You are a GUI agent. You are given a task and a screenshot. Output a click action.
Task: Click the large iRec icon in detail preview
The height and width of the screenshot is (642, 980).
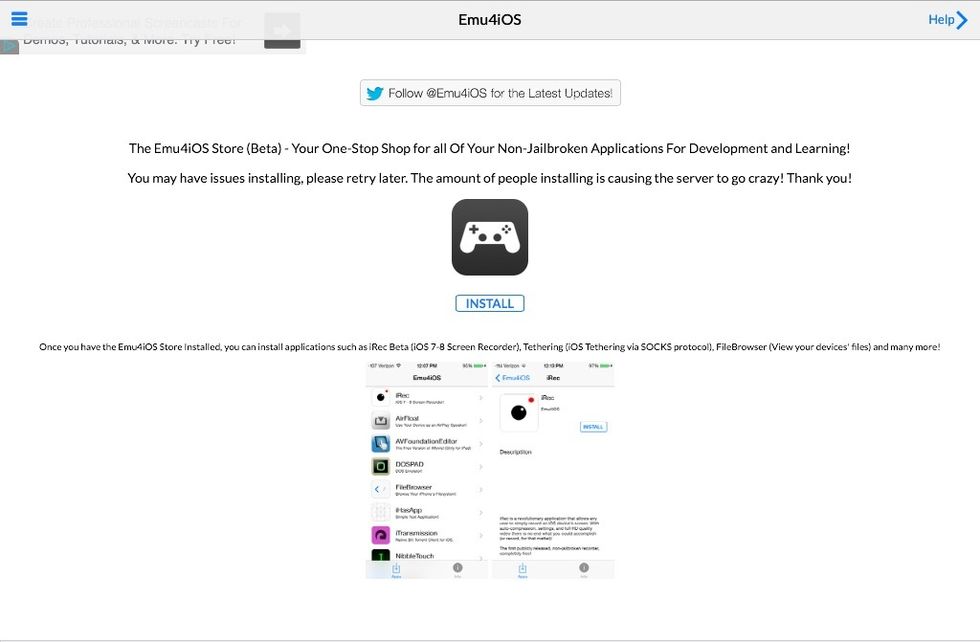(x=519, y=413)
